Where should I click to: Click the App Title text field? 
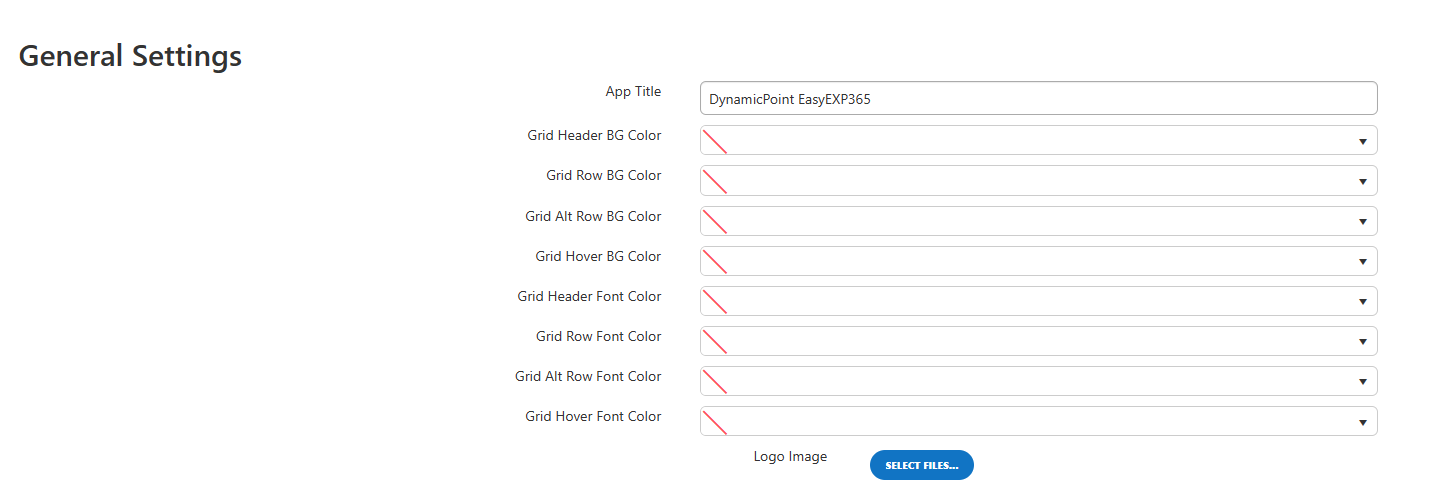point(1038,98)
